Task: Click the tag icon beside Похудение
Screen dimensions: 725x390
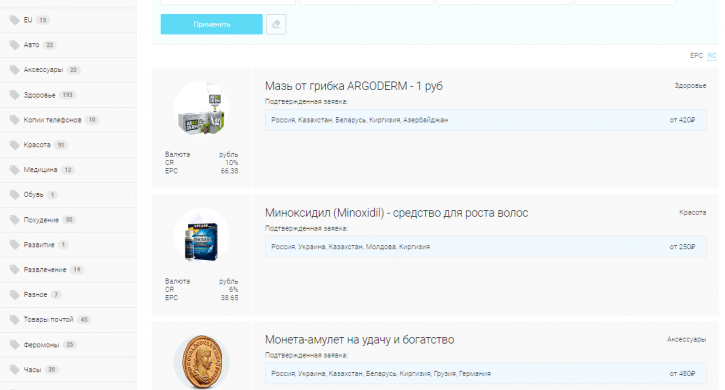Action: point(14,220)
